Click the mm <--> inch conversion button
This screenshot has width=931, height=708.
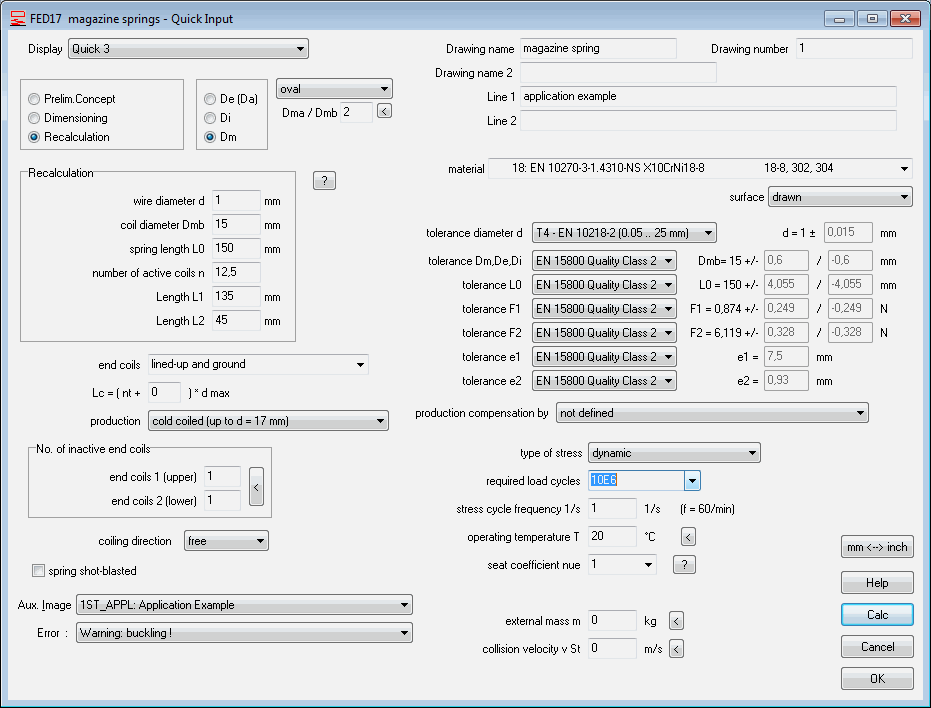[876, 547]
